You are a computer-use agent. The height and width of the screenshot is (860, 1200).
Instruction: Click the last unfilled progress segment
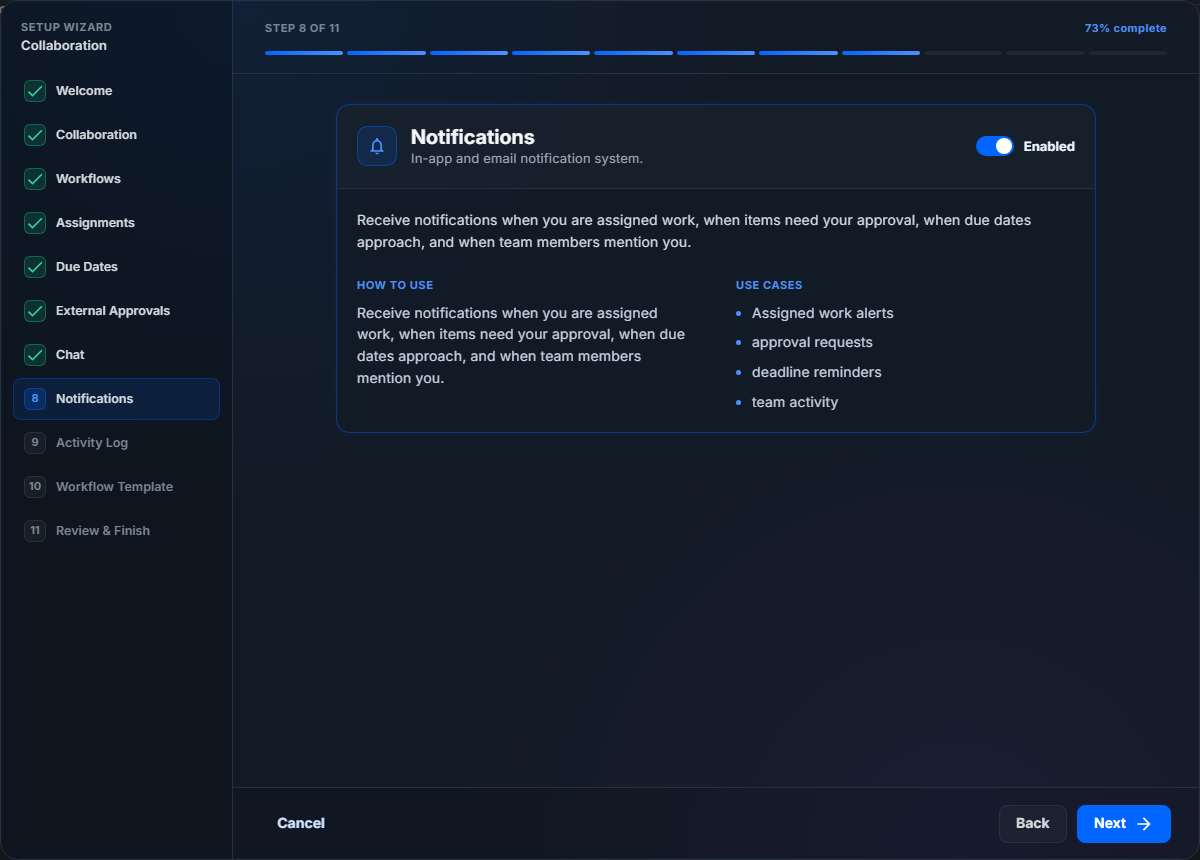1128,53
